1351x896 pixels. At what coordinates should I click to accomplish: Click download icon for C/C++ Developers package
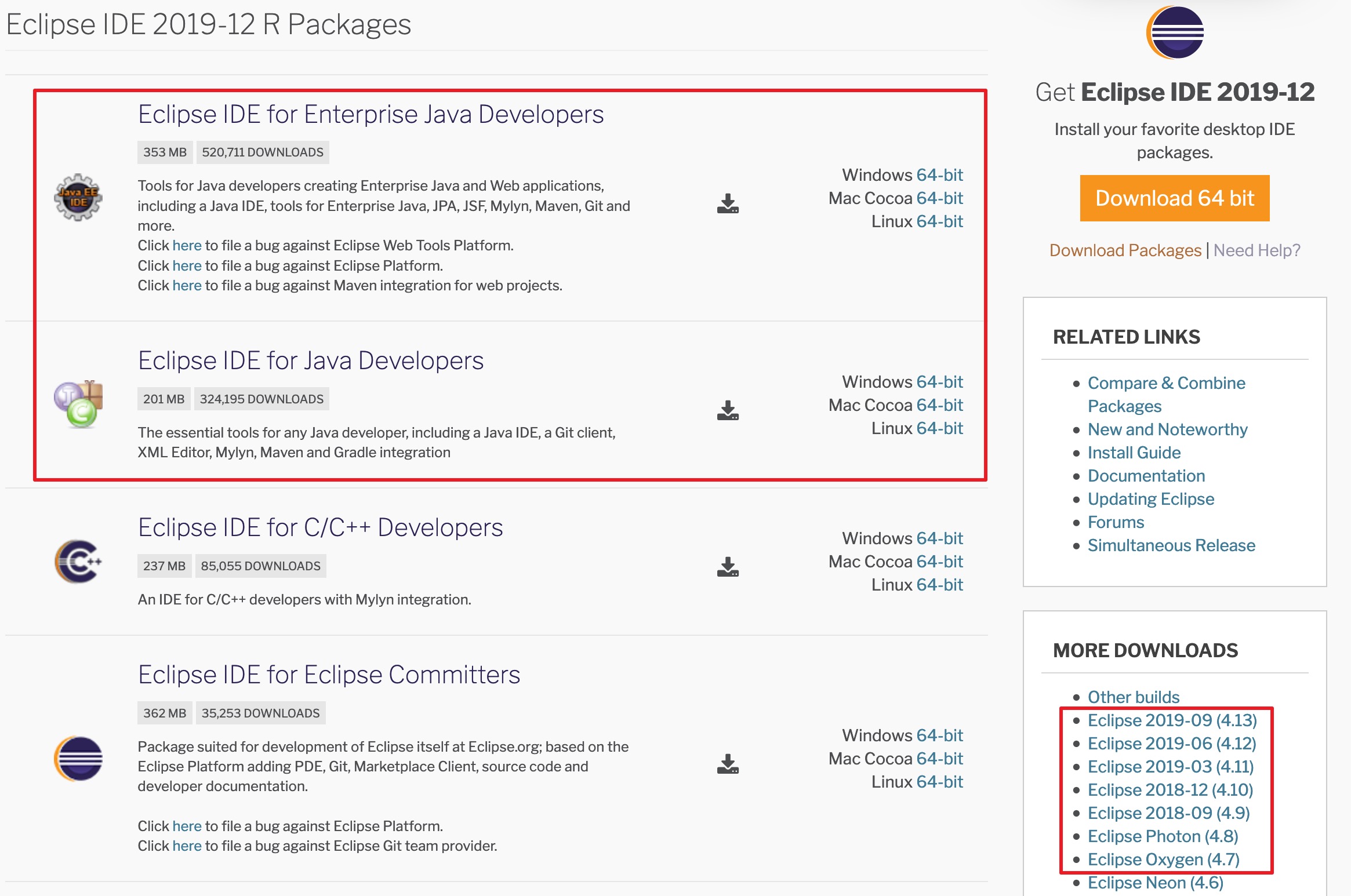(728, 567)
